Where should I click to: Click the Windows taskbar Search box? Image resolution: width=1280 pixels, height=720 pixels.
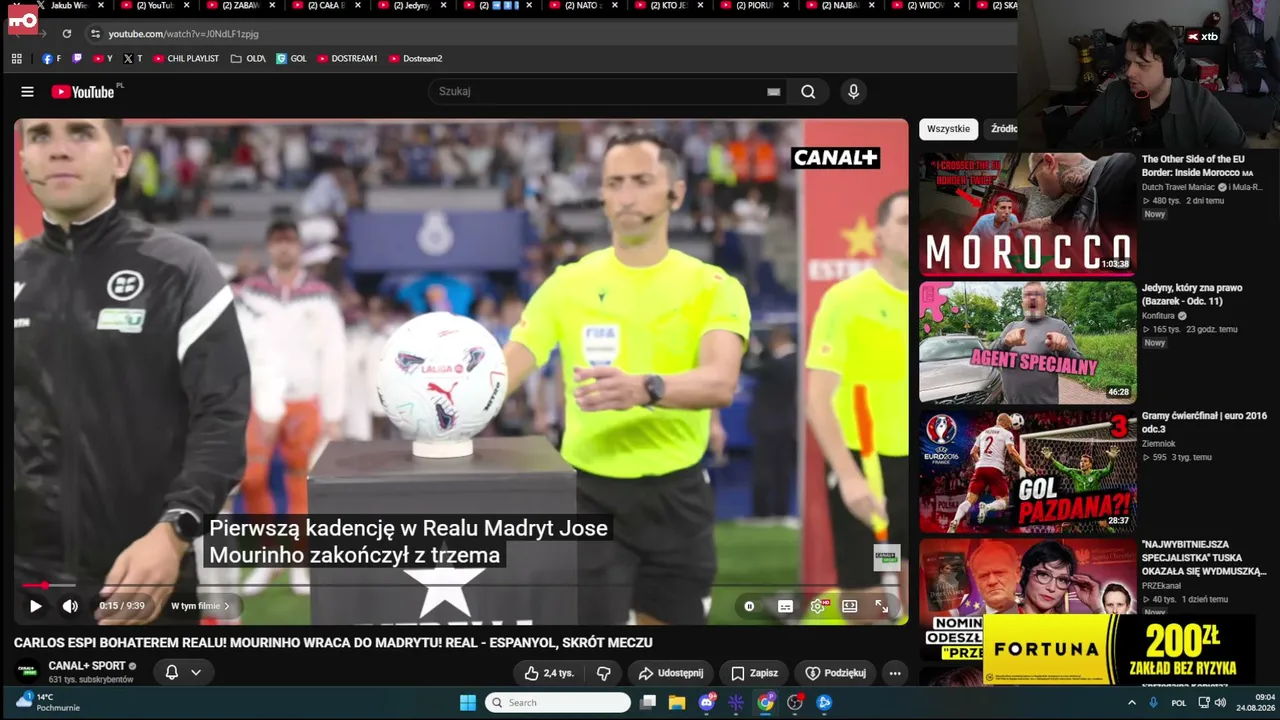[x=558, y=703]
